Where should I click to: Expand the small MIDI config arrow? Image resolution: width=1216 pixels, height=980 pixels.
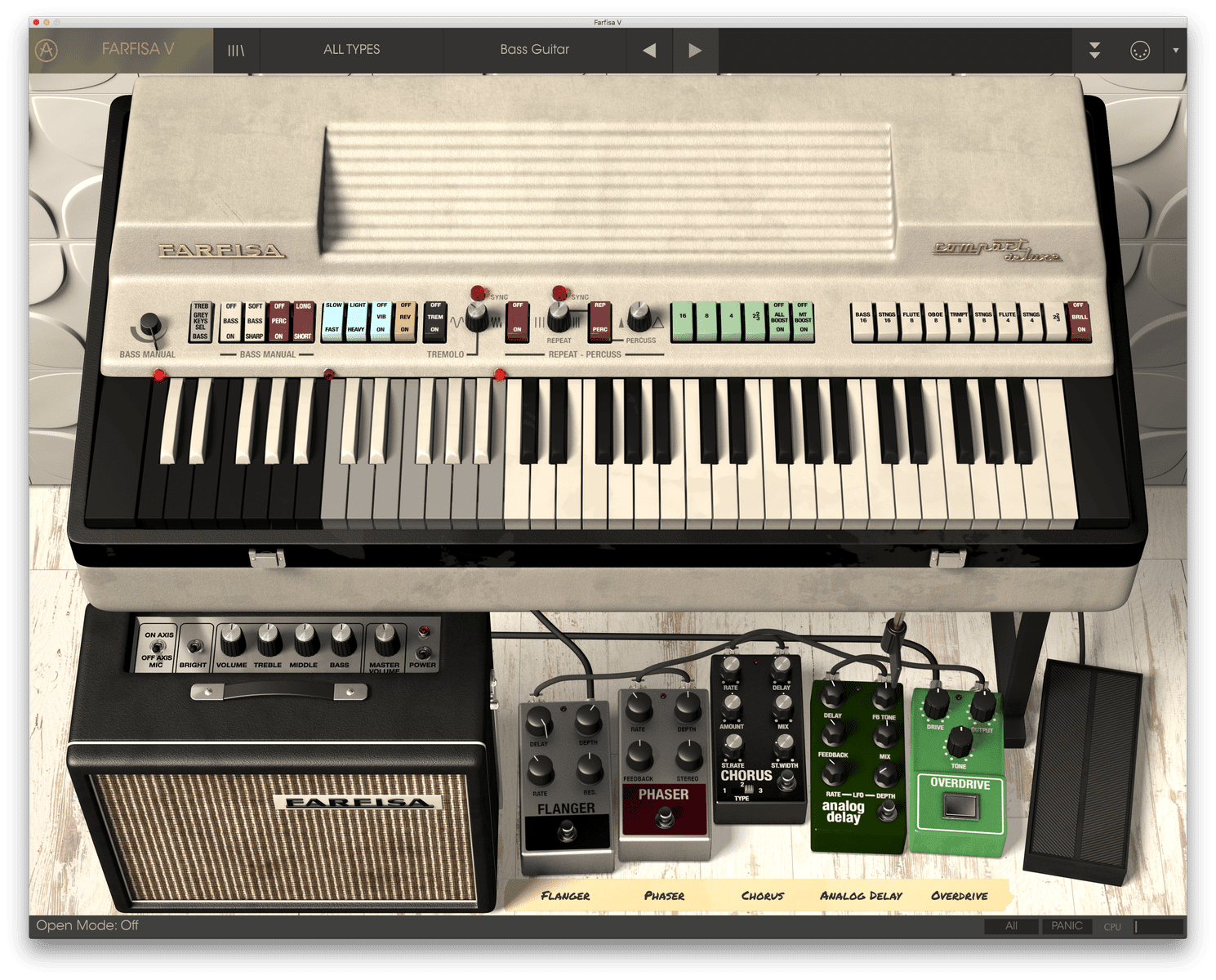[1176, 51]
